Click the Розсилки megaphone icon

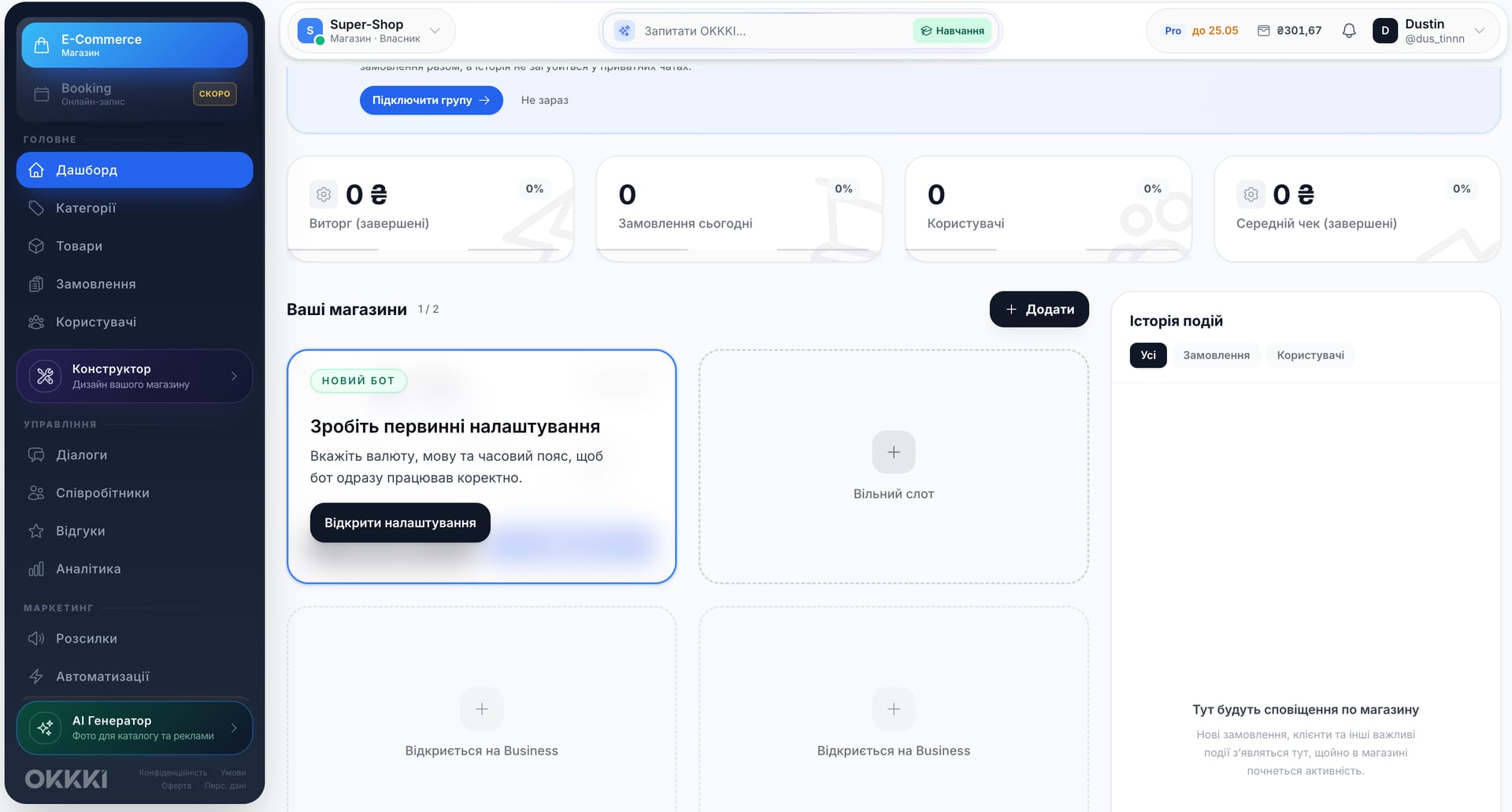pos(36,638)
